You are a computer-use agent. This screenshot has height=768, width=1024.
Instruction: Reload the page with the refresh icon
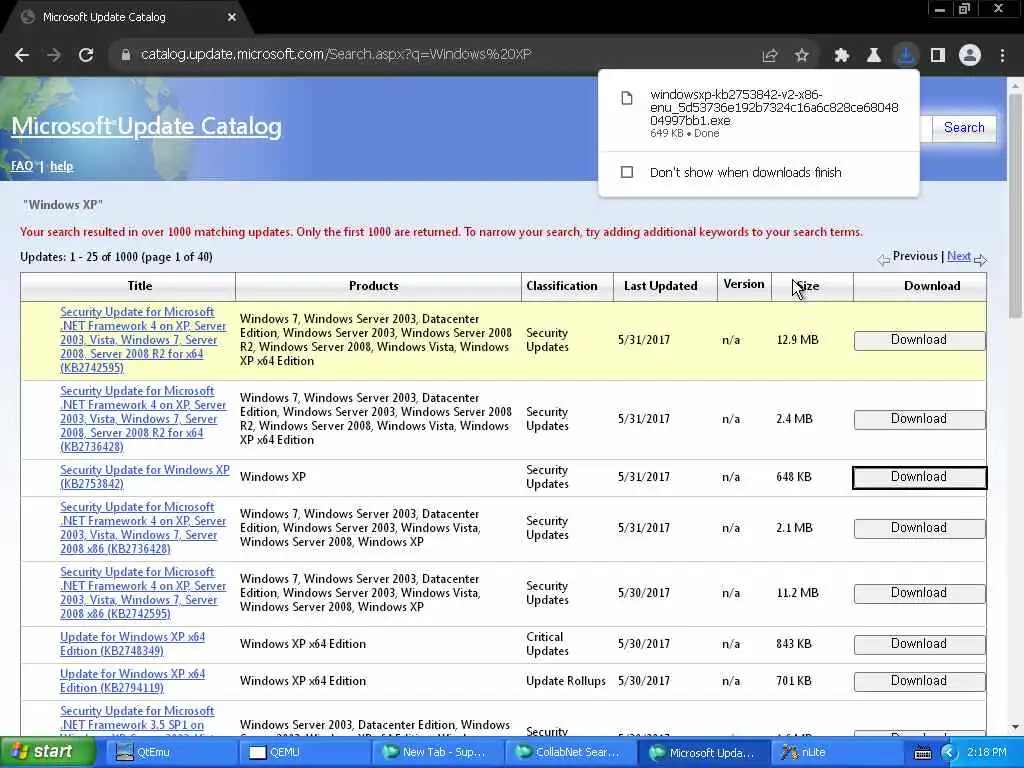(86, 55)
